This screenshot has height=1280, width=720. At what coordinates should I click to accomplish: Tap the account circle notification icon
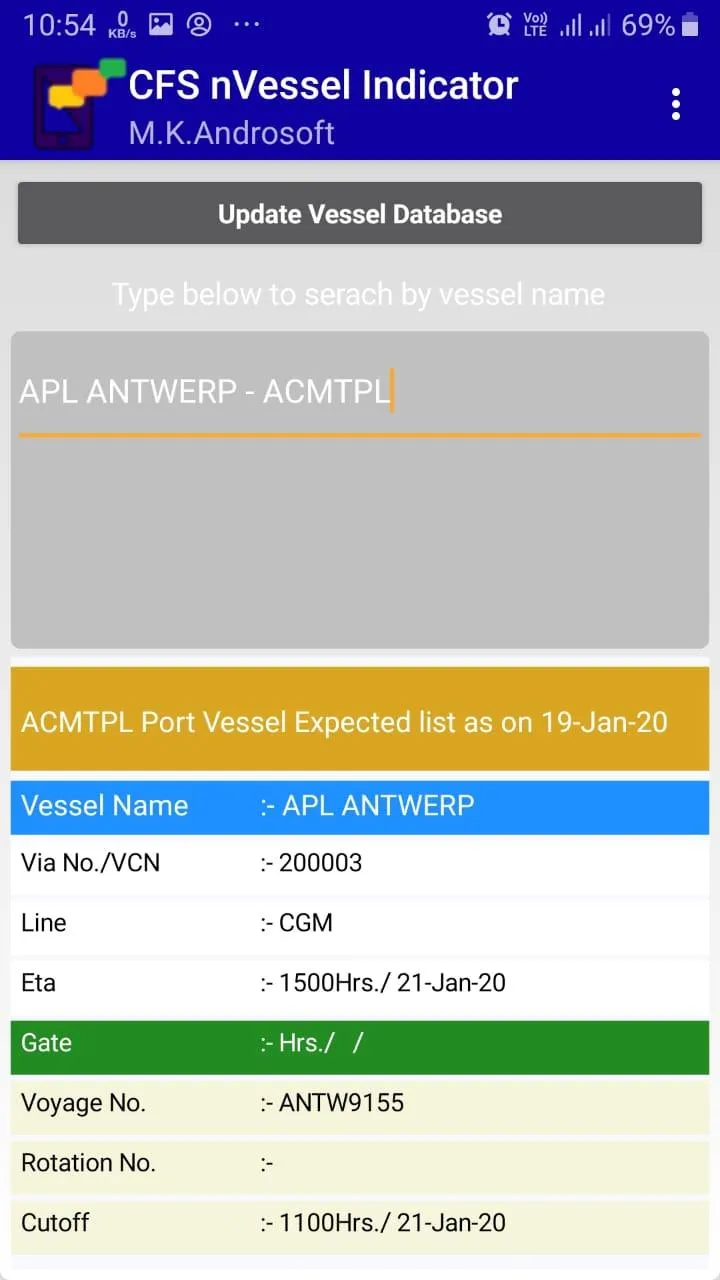tap(200, 25)
